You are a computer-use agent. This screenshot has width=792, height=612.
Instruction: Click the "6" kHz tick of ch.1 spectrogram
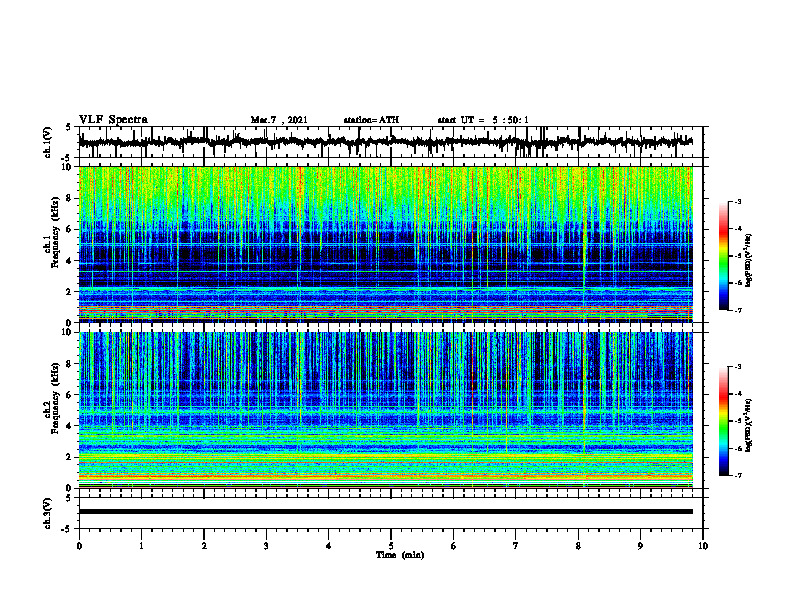click(70, 229)
